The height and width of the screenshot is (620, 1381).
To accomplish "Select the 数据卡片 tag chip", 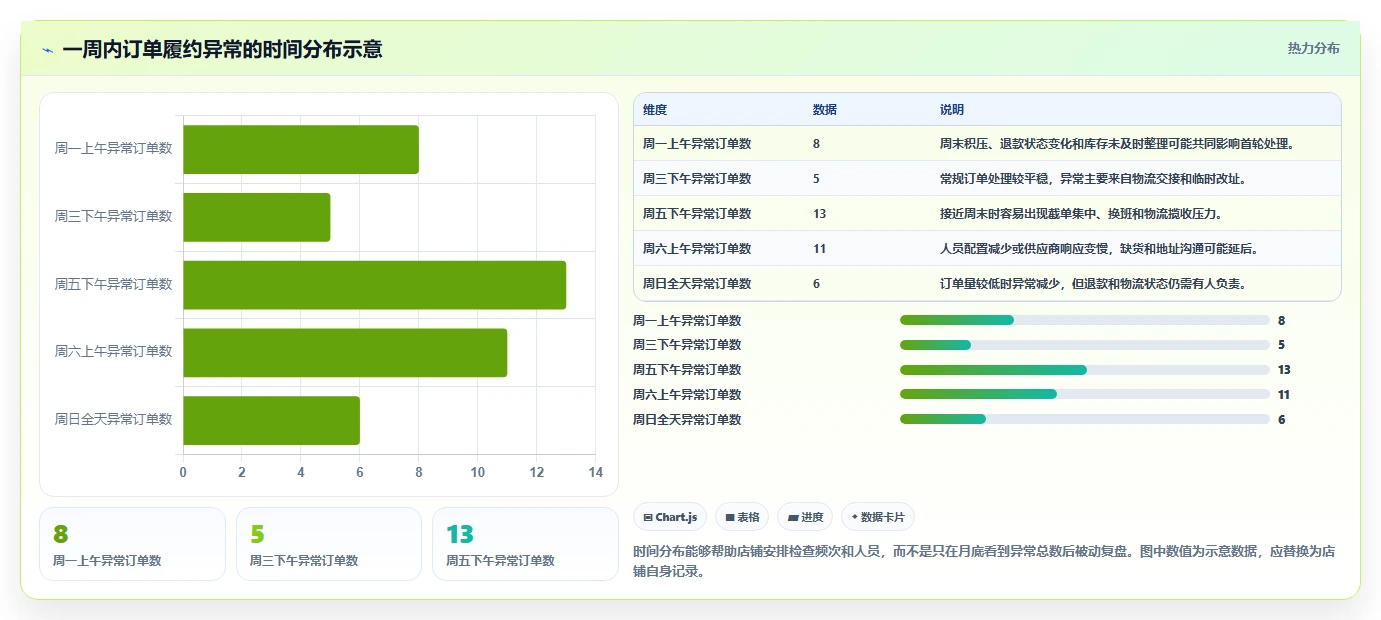I will coord(877,517).
